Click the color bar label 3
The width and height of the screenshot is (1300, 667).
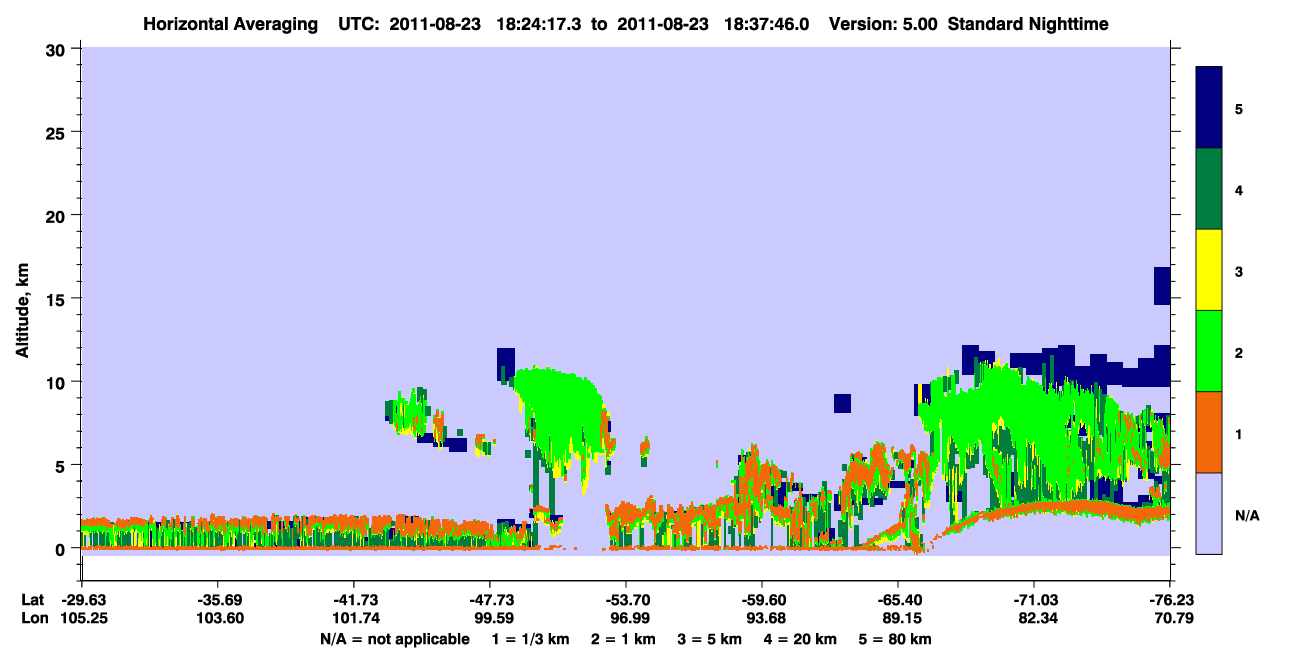click(1238, 270)
